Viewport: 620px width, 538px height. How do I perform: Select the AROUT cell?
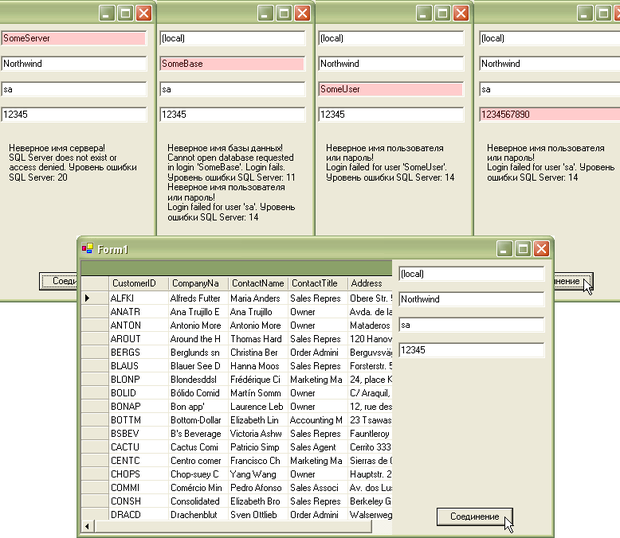[x=138, y=339]
